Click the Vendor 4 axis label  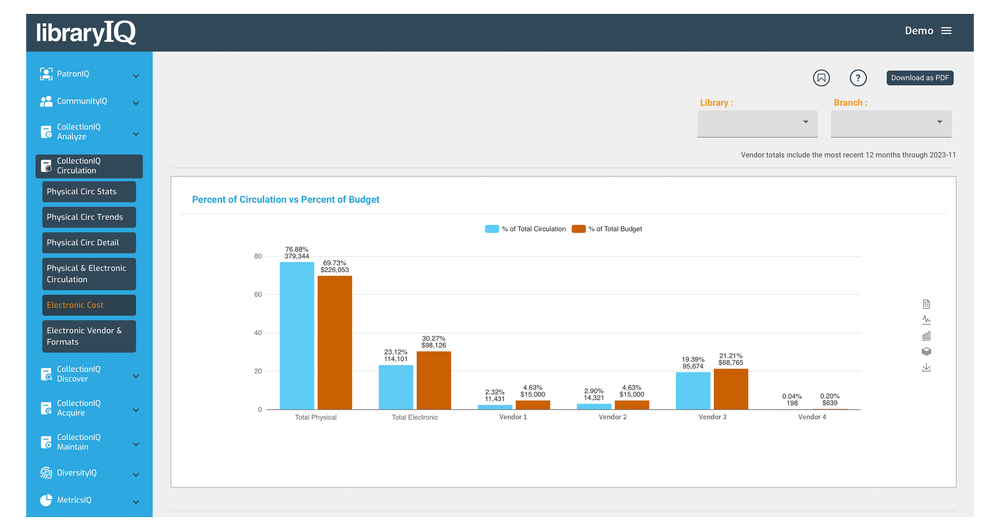coord(812,417)
